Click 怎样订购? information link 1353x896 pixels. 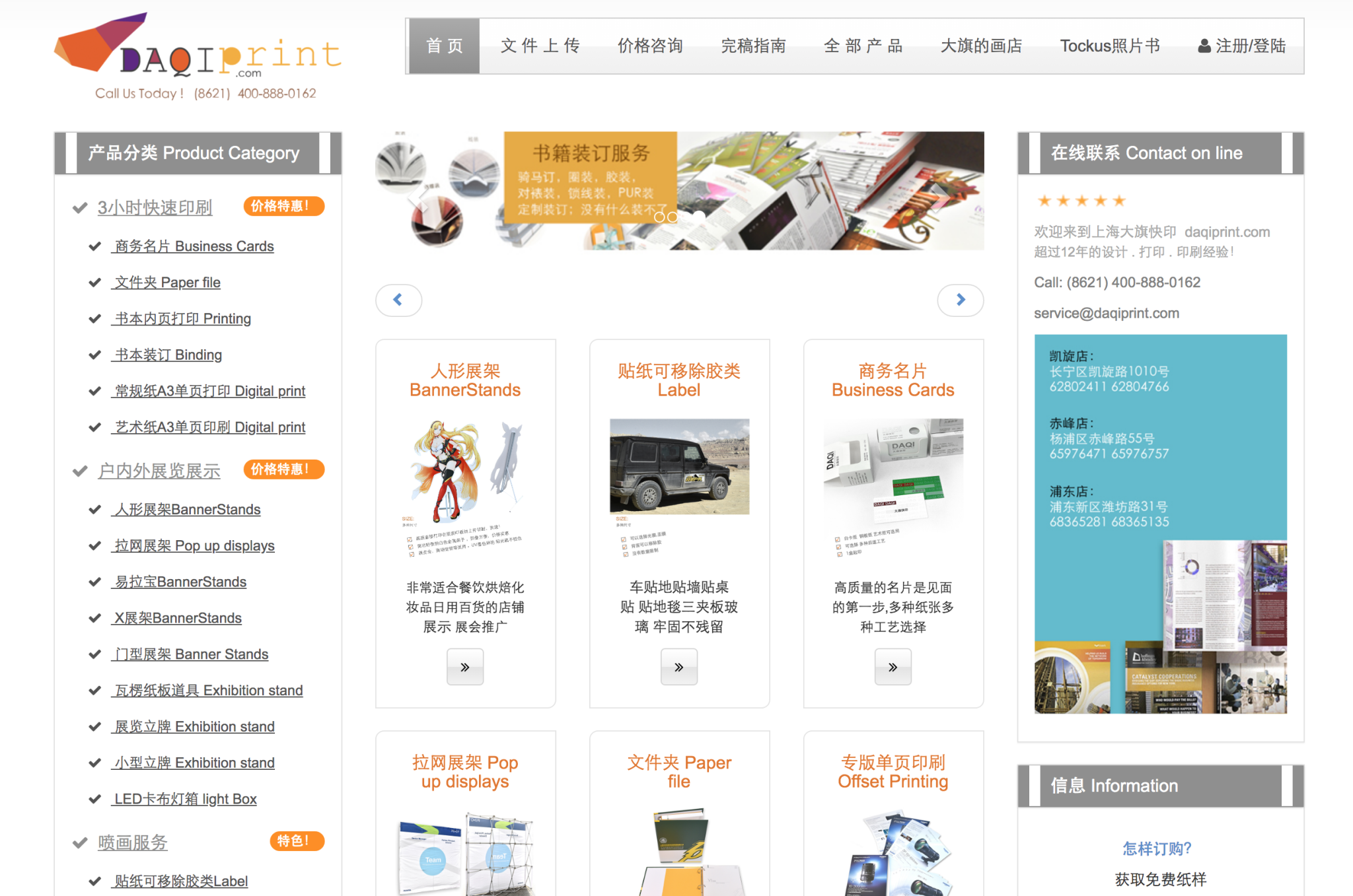(x=1157, y=848)
